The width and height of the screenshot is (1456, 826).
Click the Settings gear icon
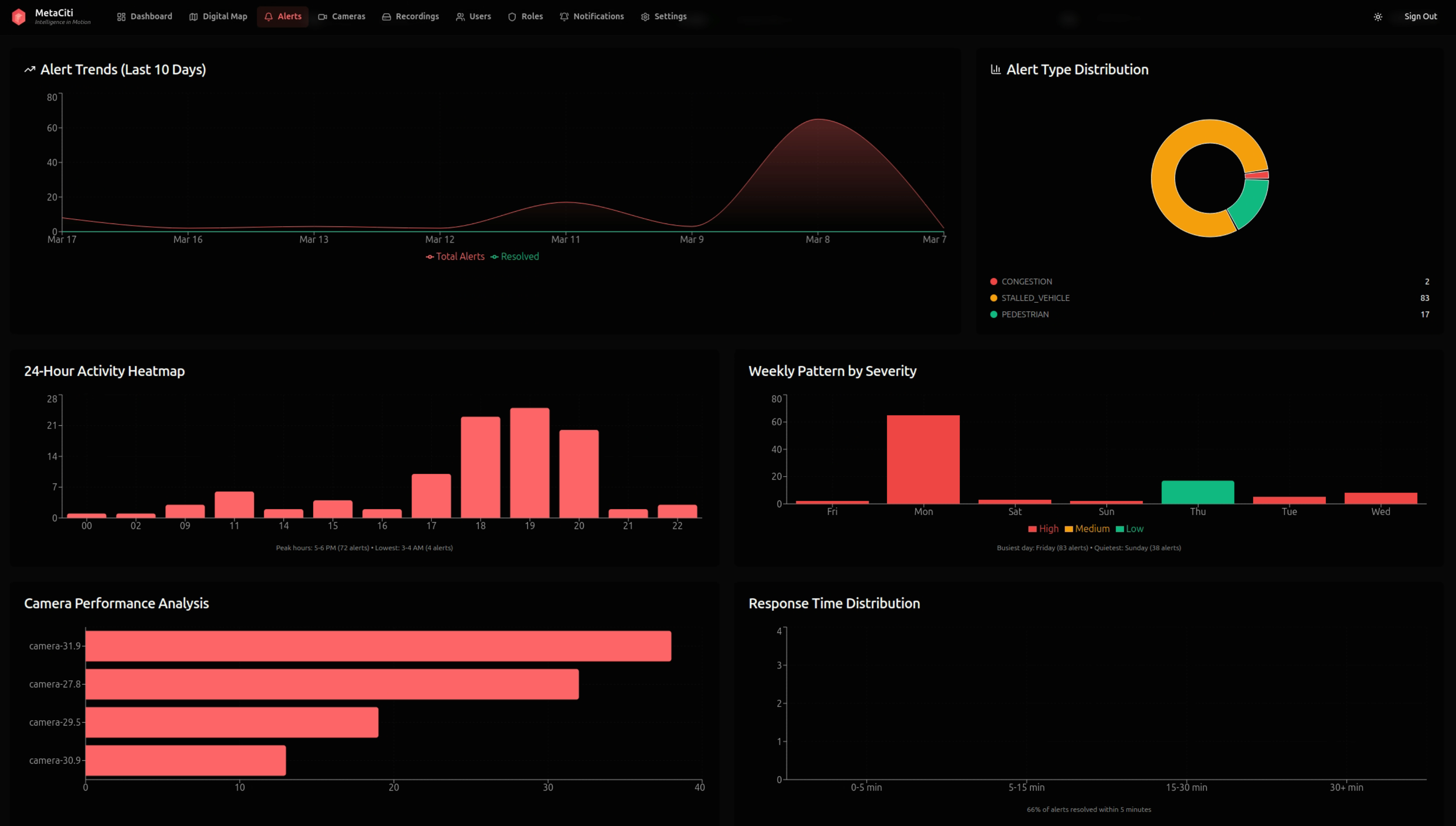[645, 17]
